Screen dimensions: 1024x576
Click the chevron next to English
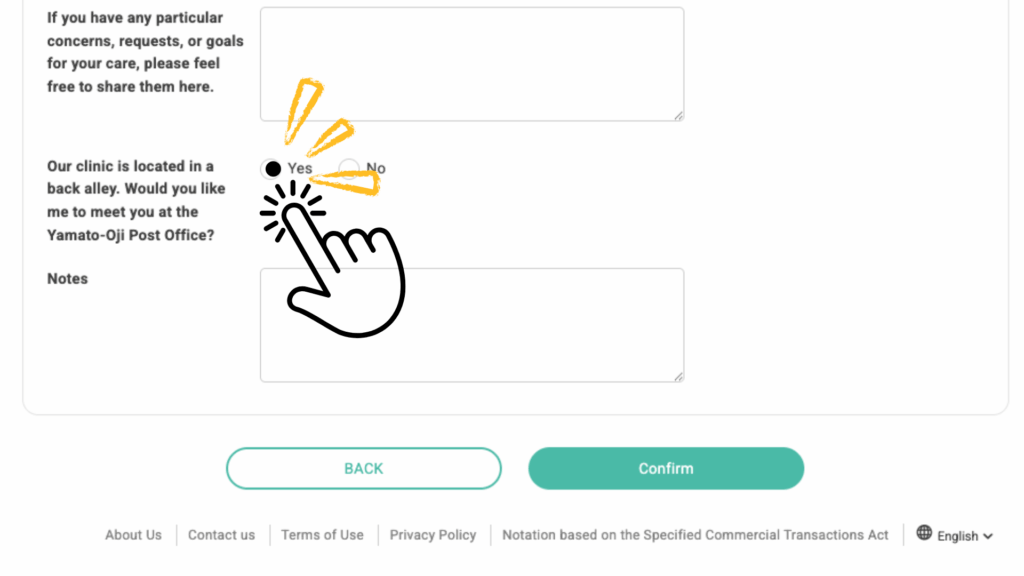pyautogui.click(x=988, y=536)
